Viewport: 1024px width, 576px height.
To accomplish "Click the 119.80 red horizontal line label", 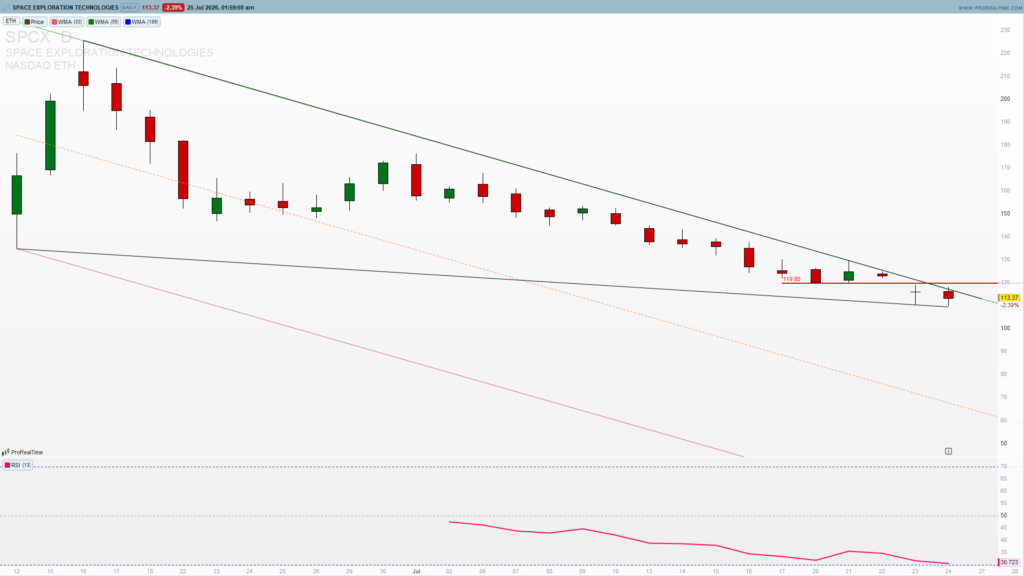I will pos(792,279).
